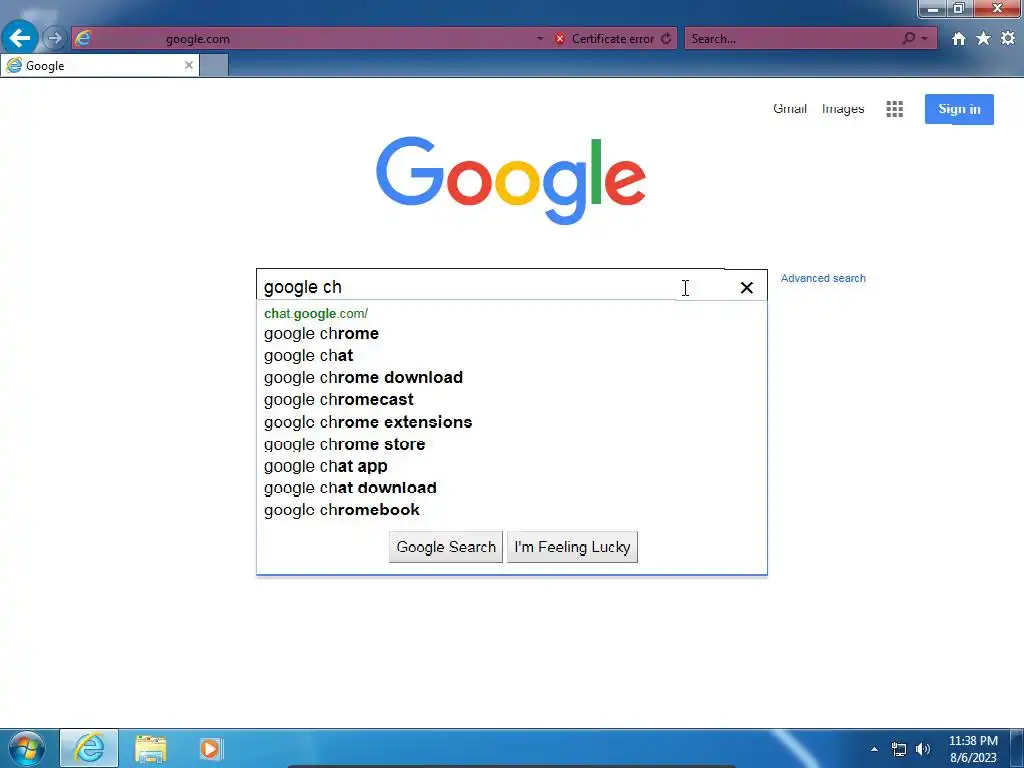The image size is (1024, 768).
Task: Click the Google logo
Action: [511, 180]
